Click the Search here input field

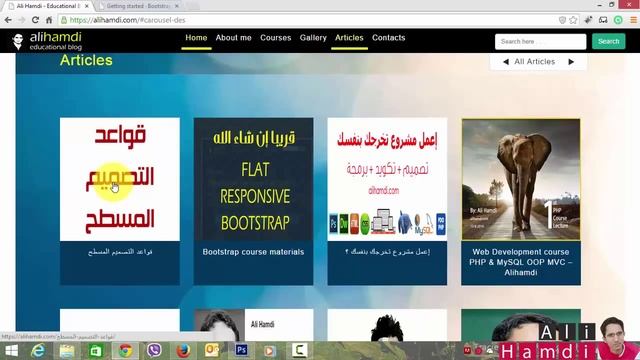point(540,42)
